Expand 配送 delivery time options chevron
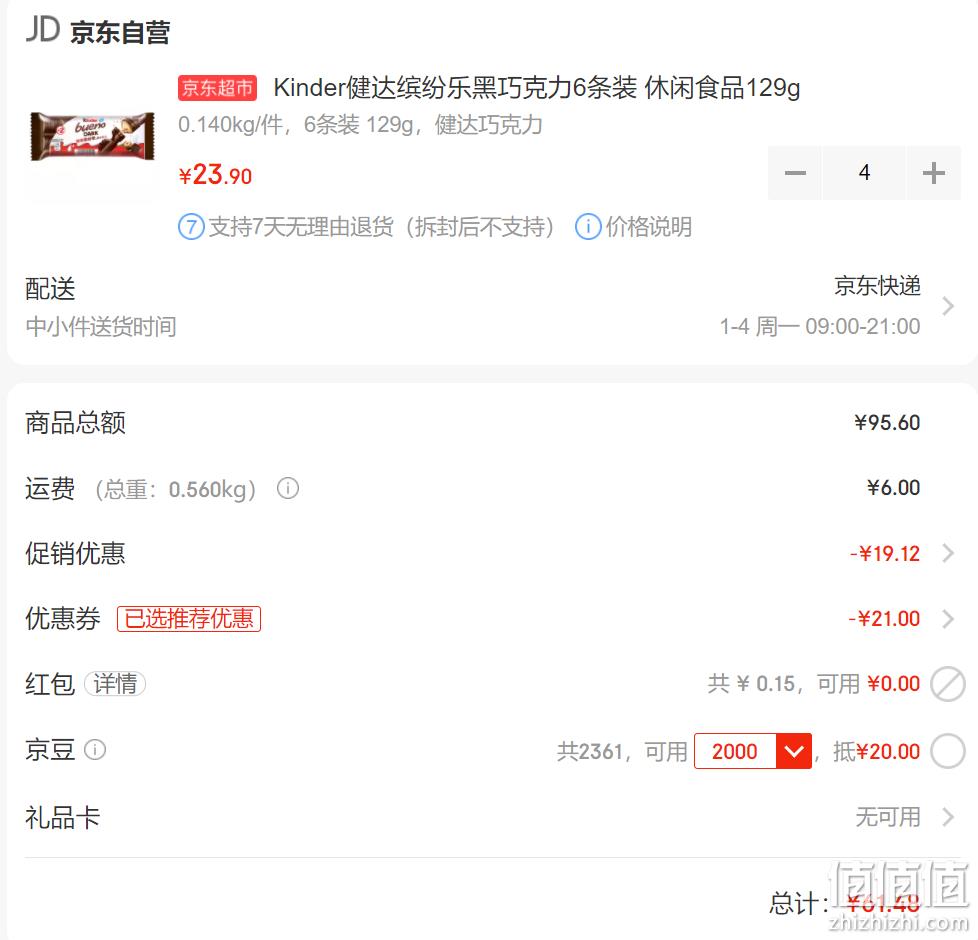978x940 pixels. (x=948, y=306)
